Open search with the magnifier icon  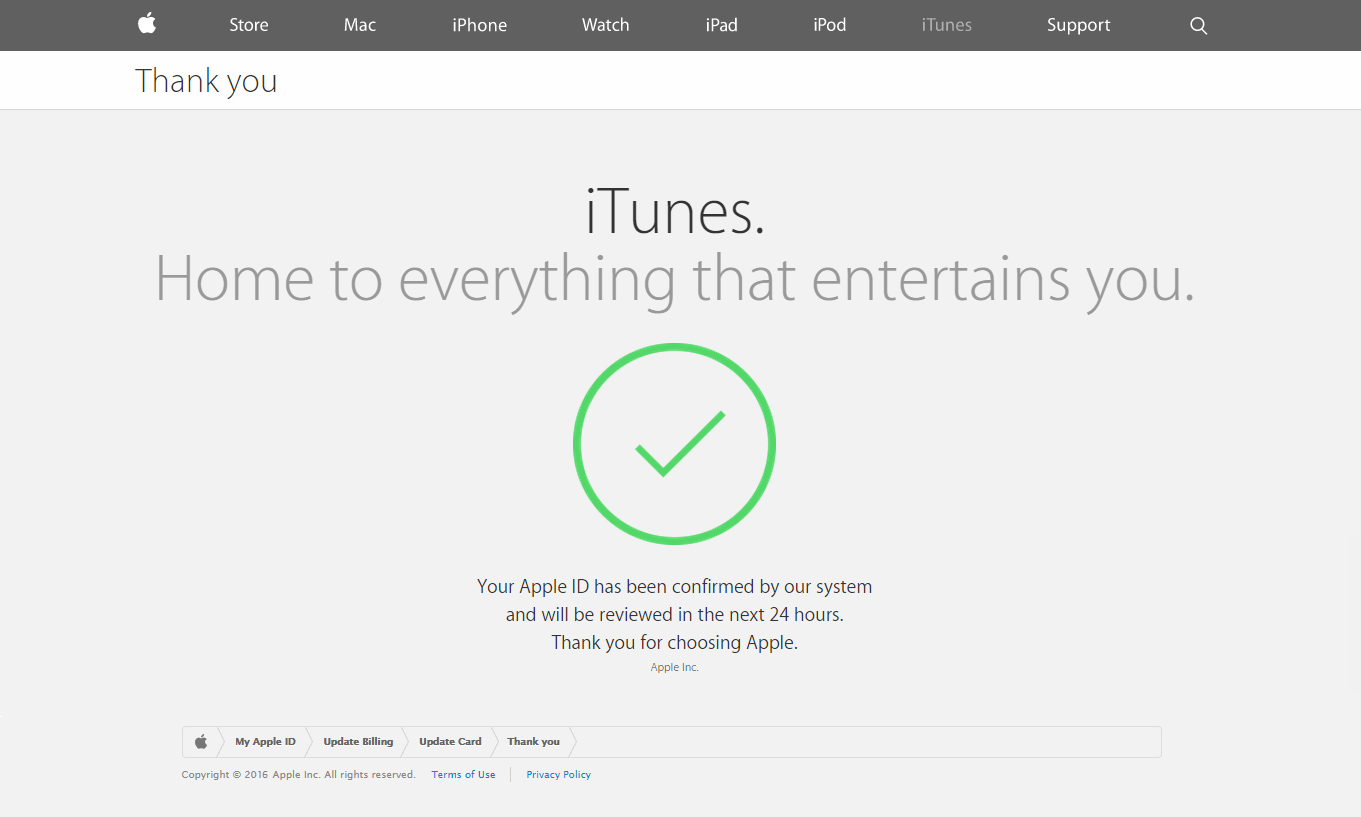(x=1199, y=26)
